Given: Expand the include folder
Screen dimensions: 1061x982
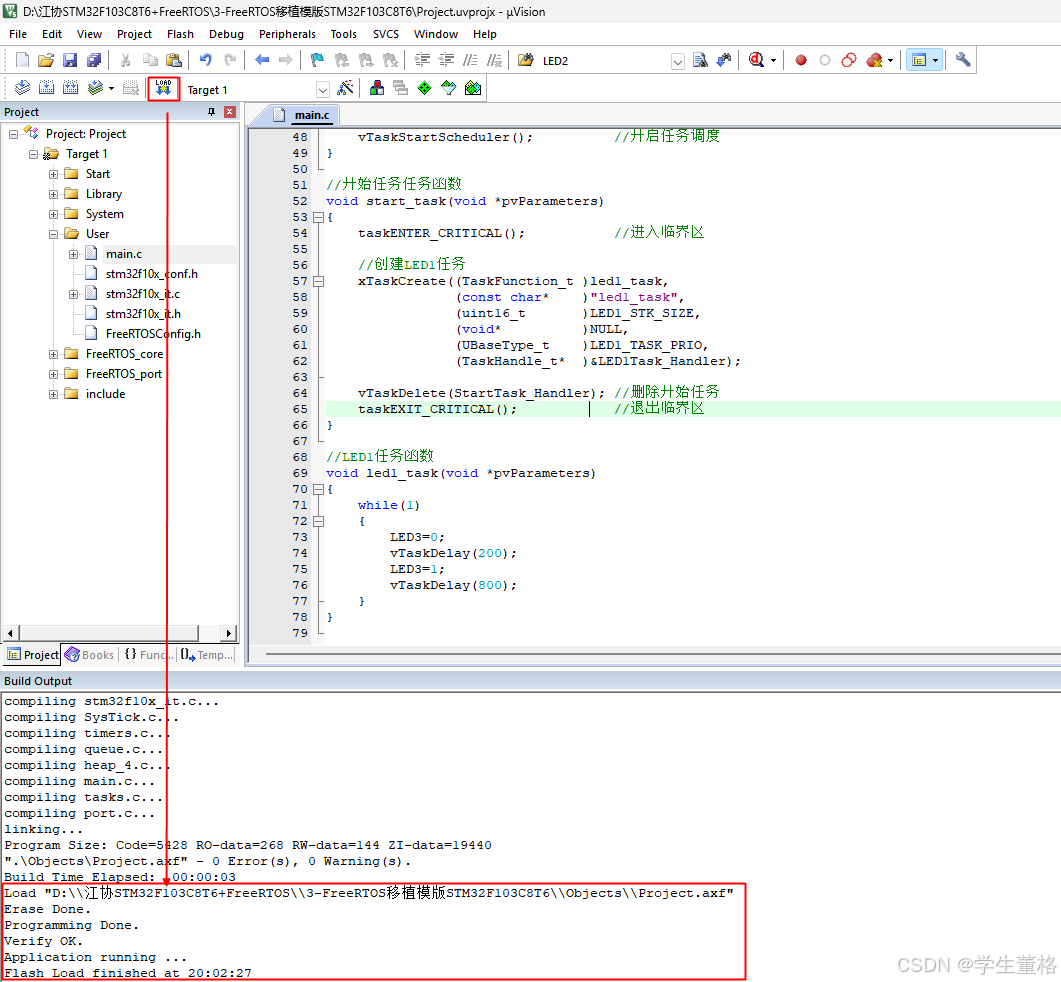Looking at the screenshot, I should 53,395.
